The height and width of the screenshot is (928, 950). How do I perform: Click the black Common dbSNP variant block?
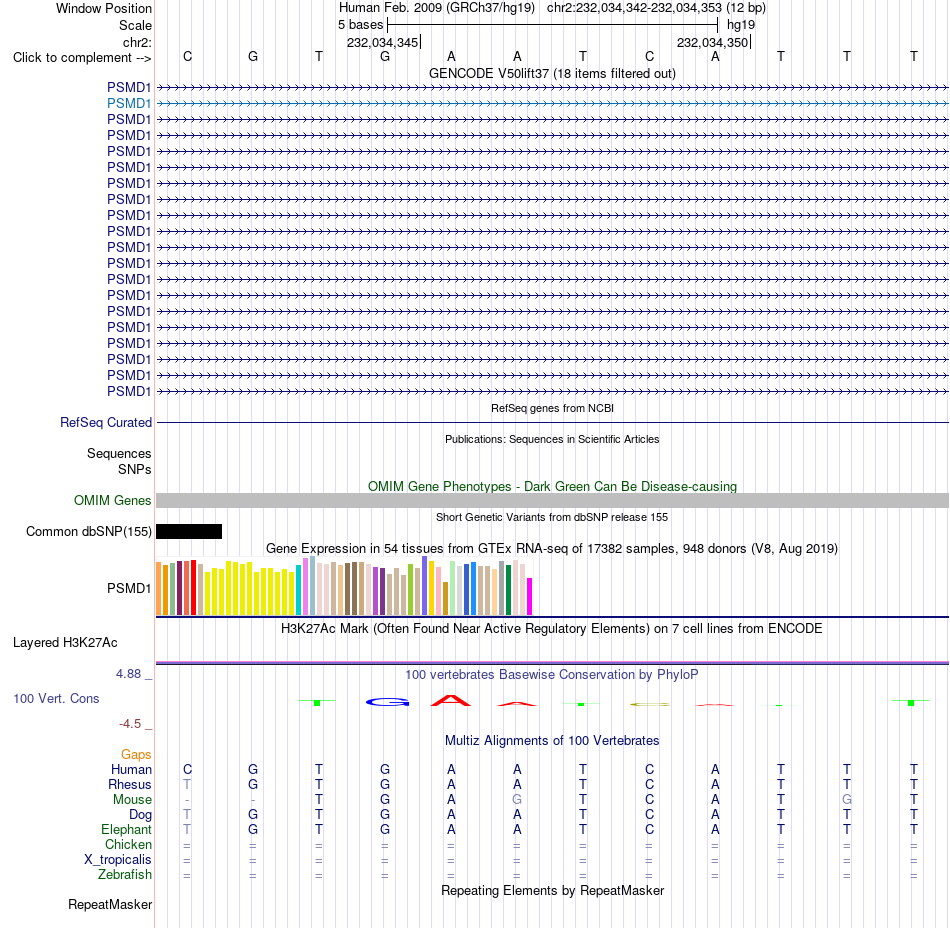point(189,532)
